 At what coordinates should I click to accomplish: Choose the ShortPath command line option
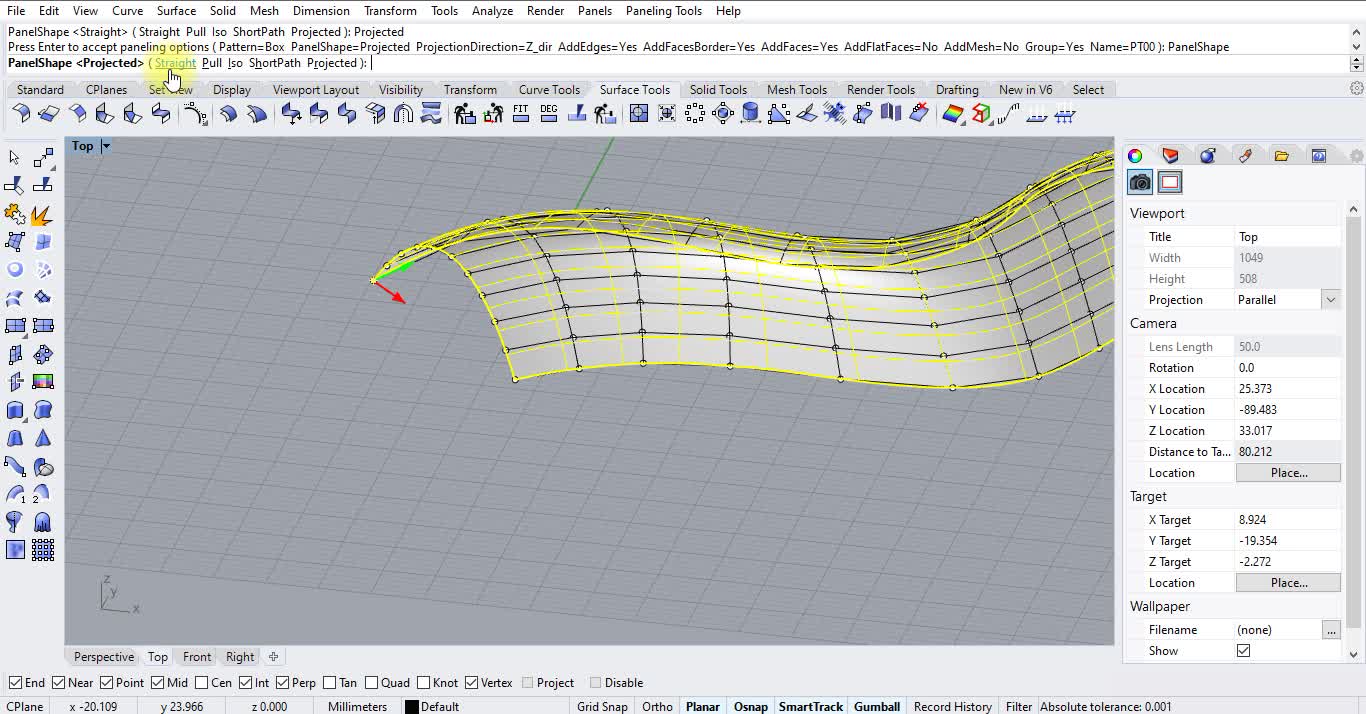pos(275,63)
